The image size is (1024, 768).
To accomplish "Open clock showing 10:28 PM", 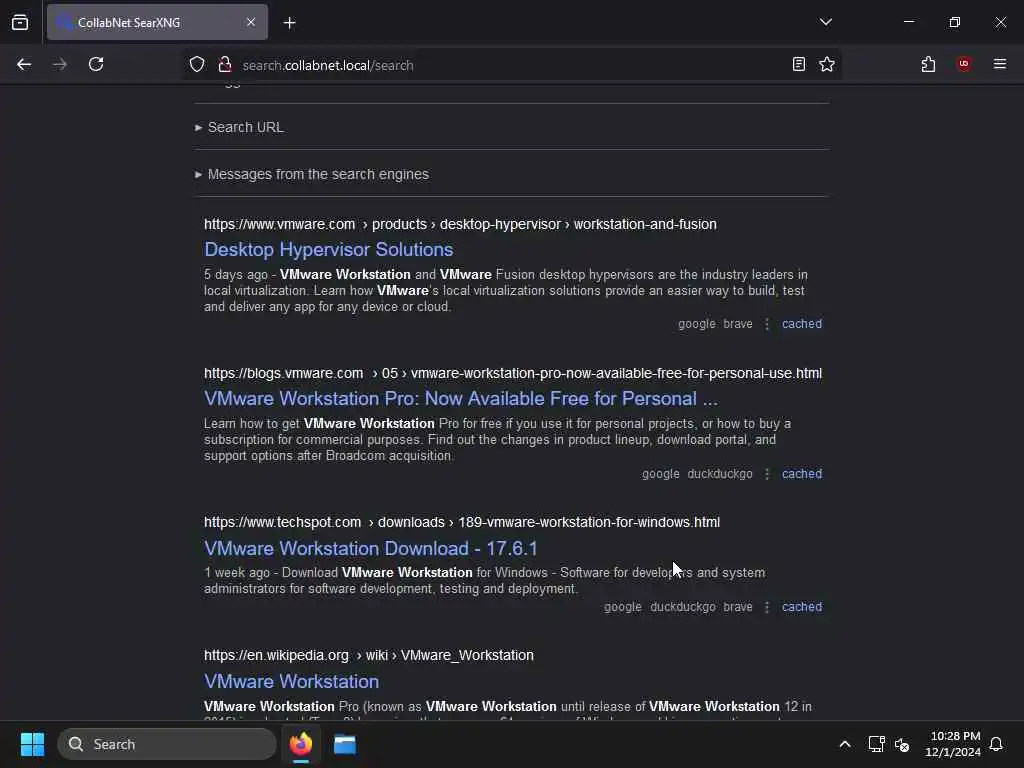I will pyautogui.click(x=953, y=744).
